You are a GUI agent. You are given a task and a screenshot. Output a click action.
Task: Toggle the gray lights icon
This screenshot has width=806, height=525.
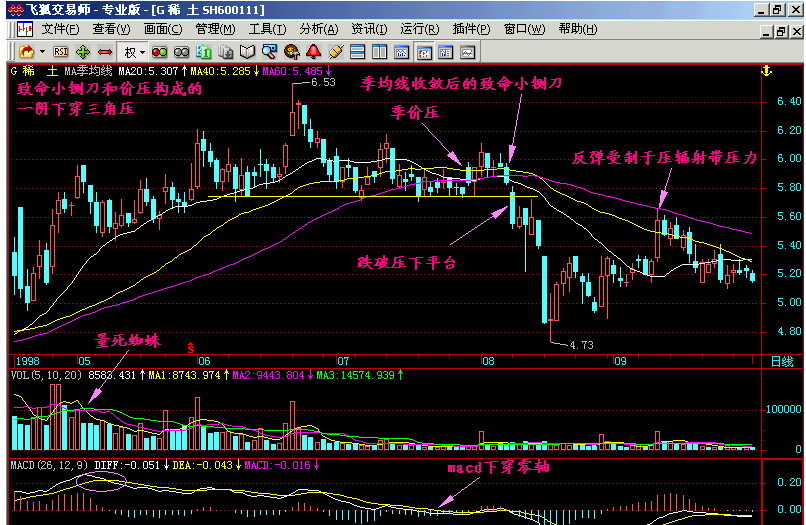pos(181,52)
